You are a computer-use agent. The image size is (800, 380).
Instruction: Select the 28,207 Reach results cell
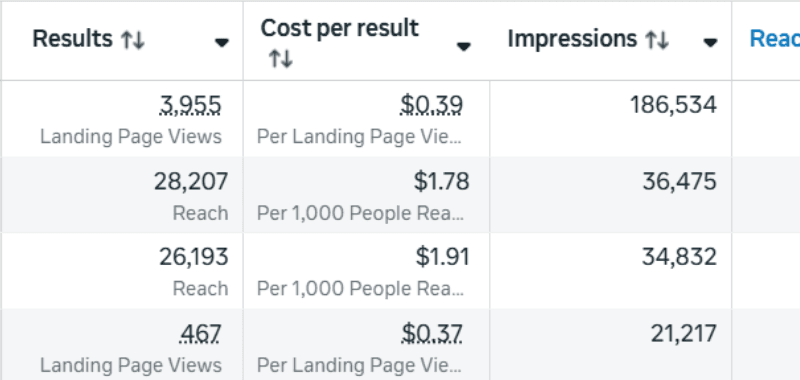coord(122,195)
